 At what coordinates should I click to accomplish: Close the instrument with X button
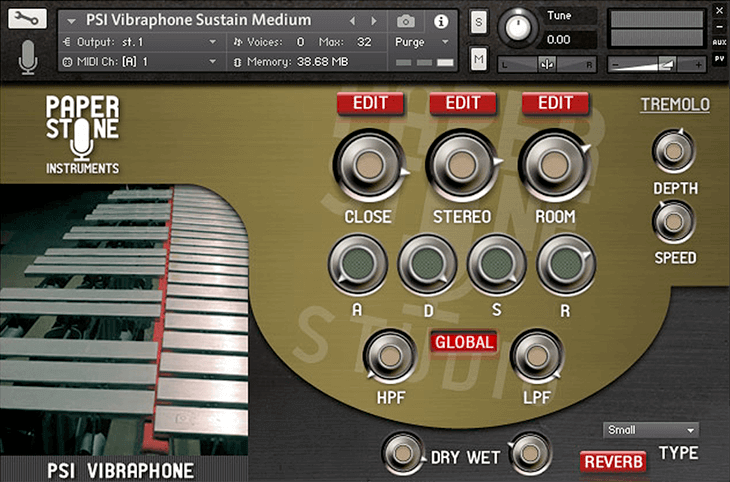[719, 11]
